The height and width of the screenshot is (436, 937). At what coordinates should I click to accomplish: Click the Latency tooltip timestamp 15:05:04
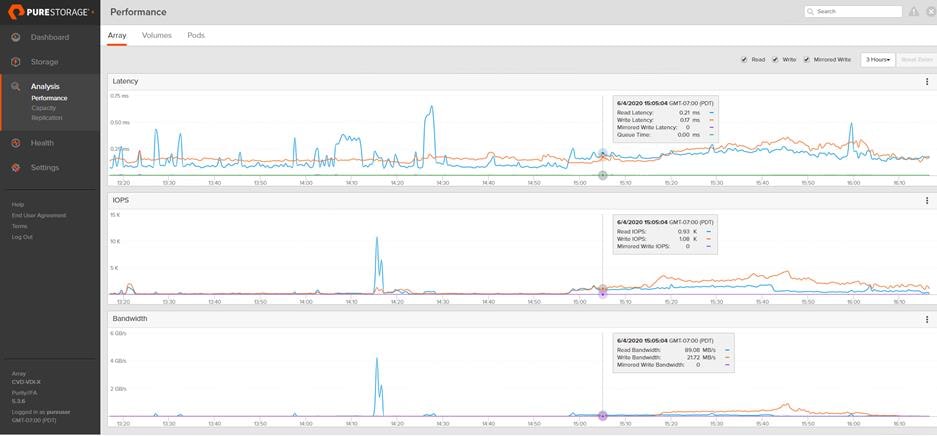642,103
